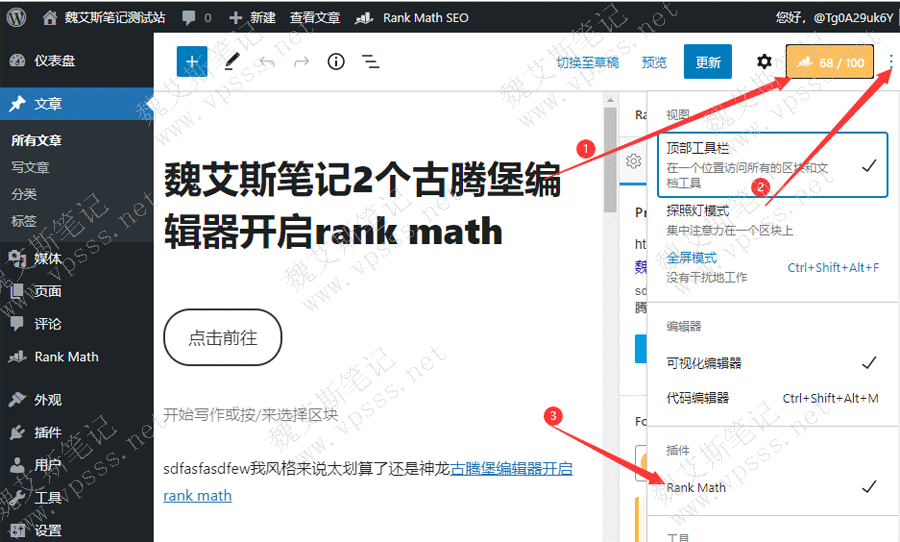The width and height of the screenshot is (900, 542).
Task: Undo the last editor change
Action: coord(267,61)
